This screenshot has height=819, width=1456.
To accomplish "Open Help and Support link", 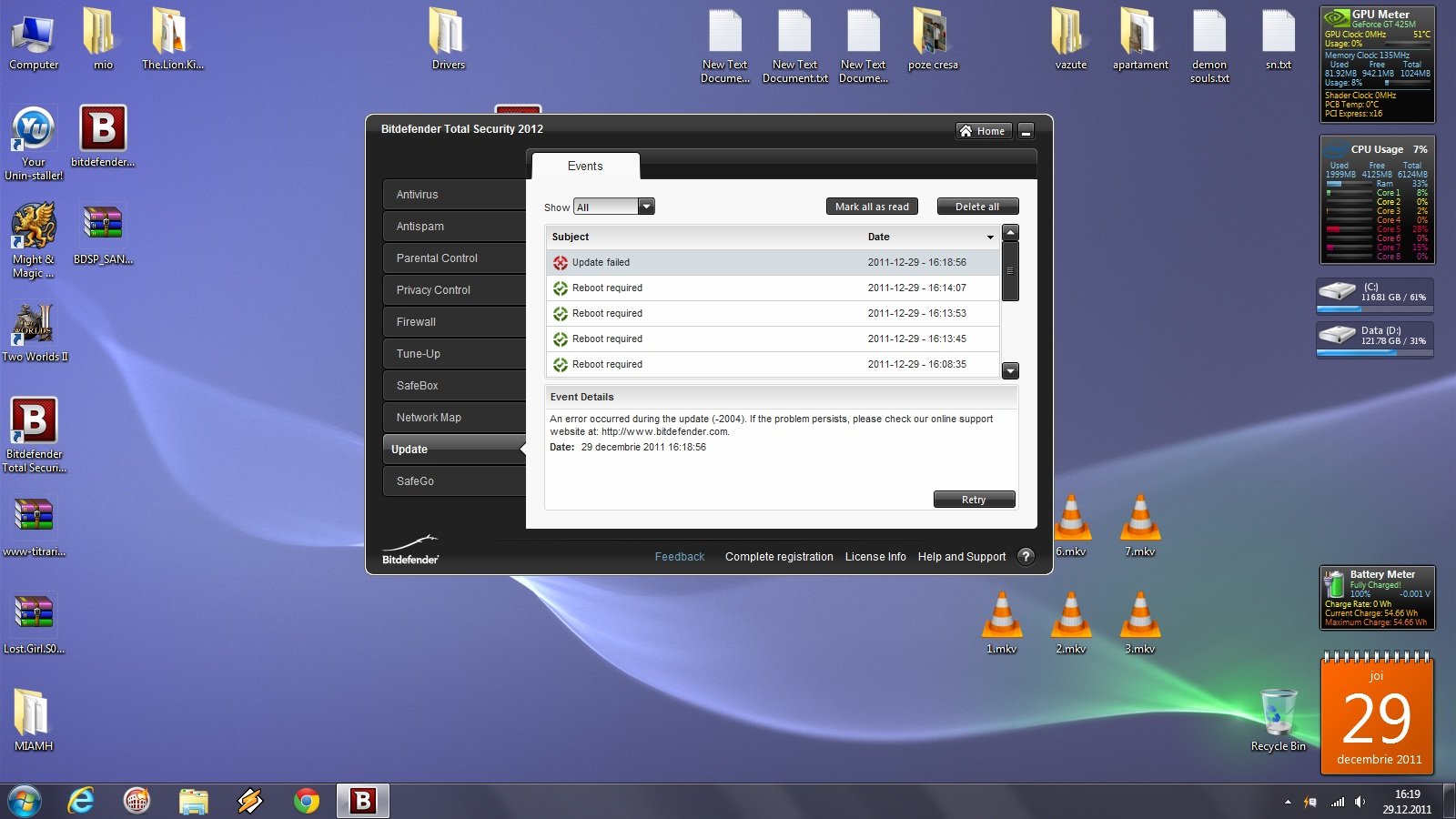I will [x=962, y=557].
